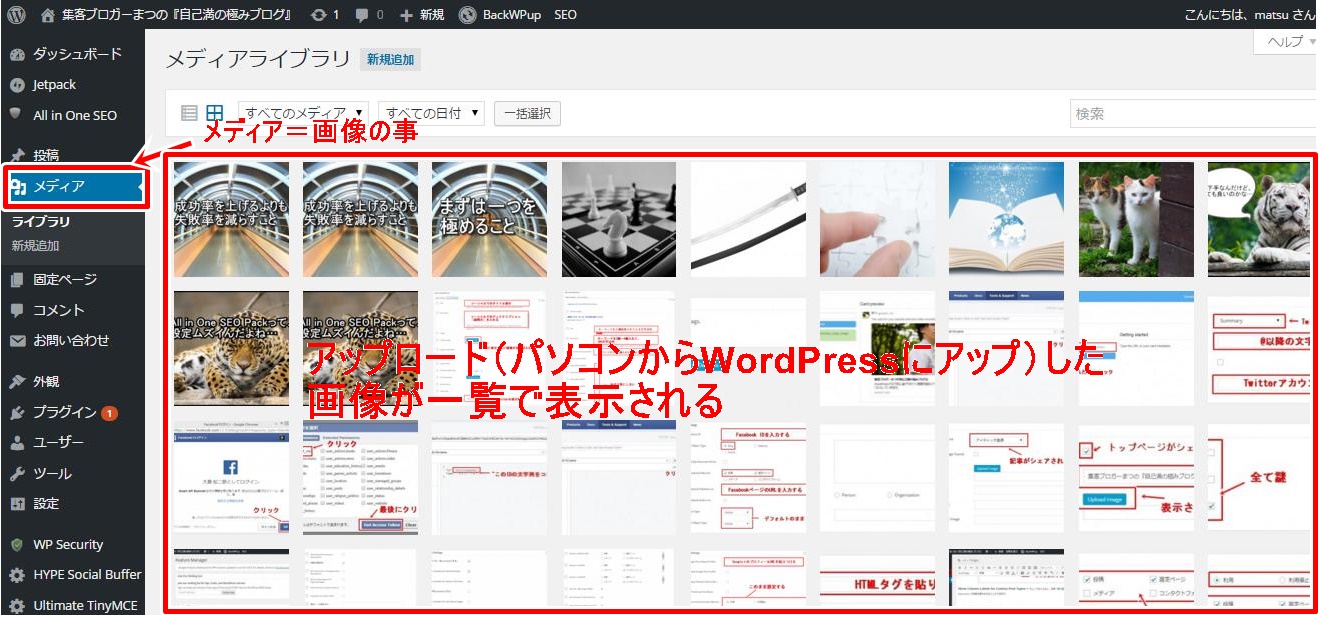Viewport: 1321px width, 617px height.
Task: Switch to list view icon
Action: point(189,113)
